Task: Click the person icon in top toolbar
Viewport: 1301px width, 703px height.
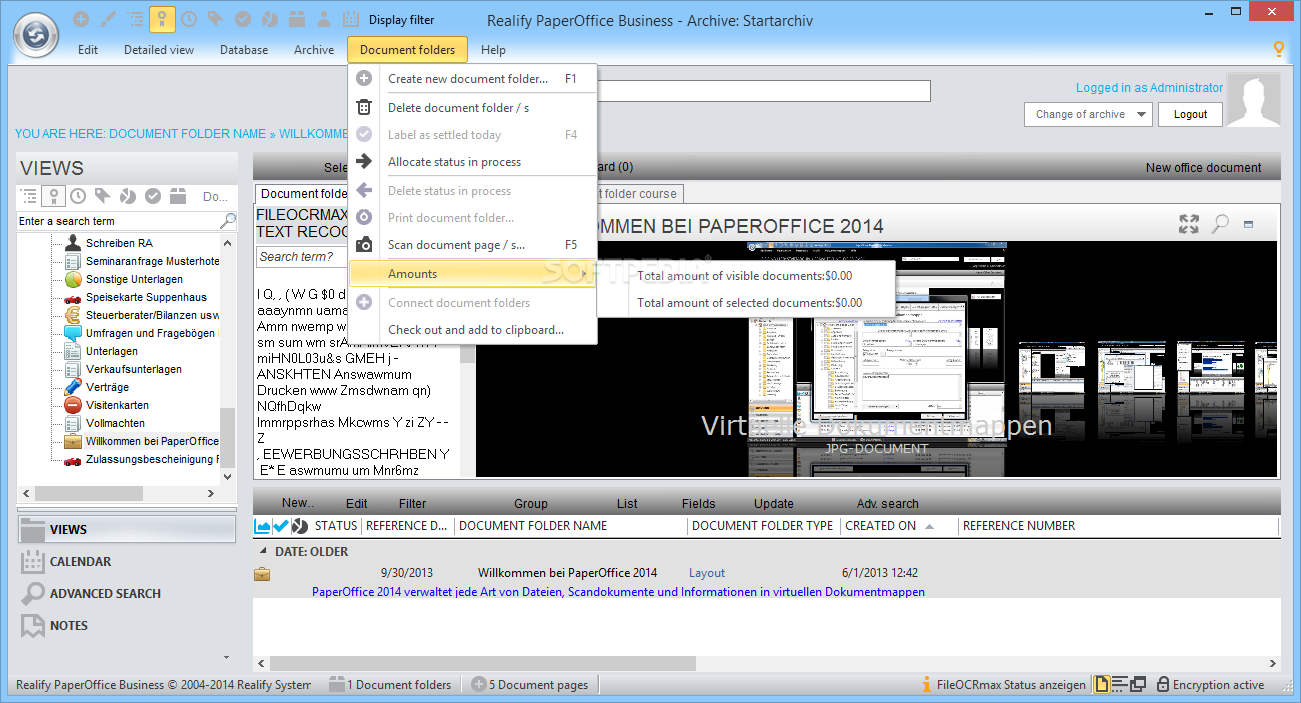Action: coord(324,19)
